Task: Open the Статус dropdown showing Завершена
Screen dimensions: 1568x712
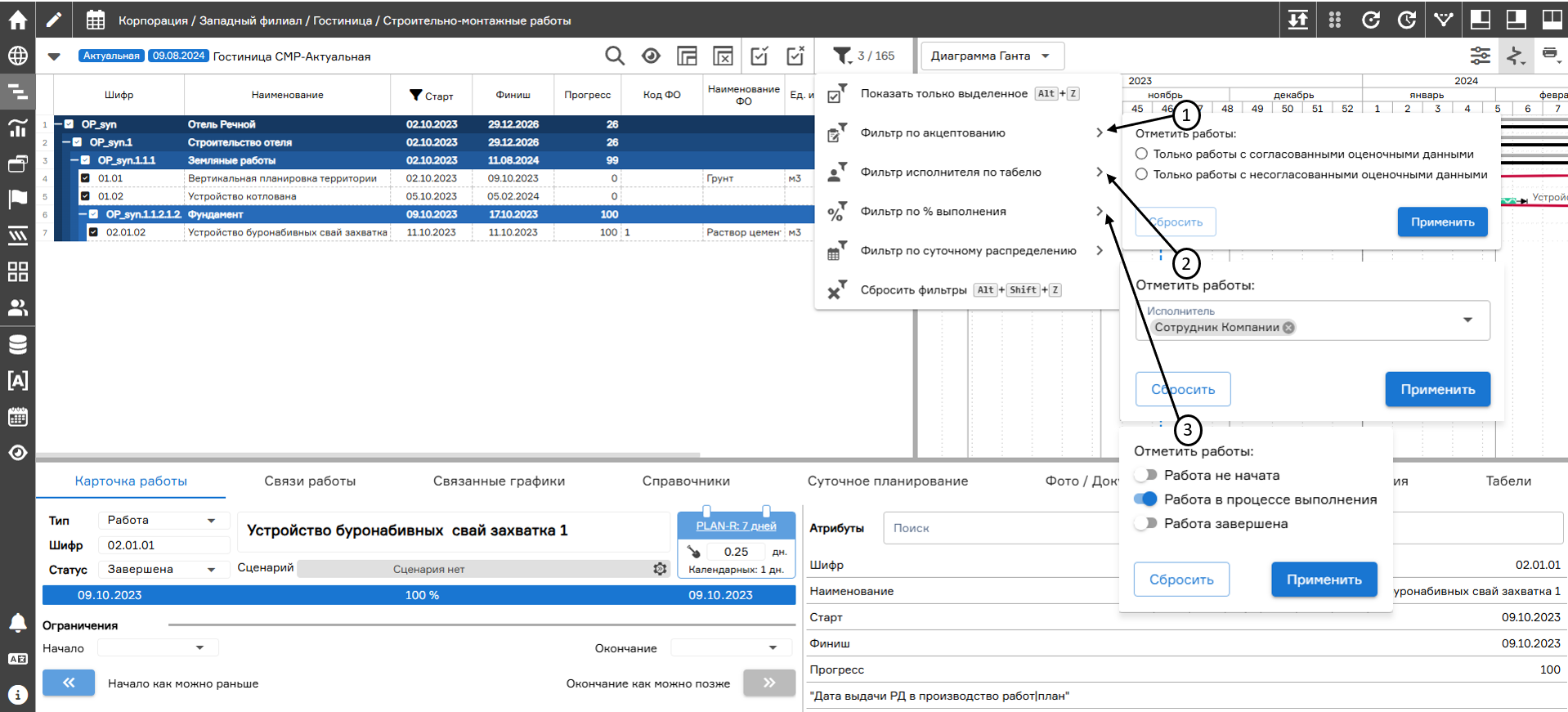Action: coord(164,569)
